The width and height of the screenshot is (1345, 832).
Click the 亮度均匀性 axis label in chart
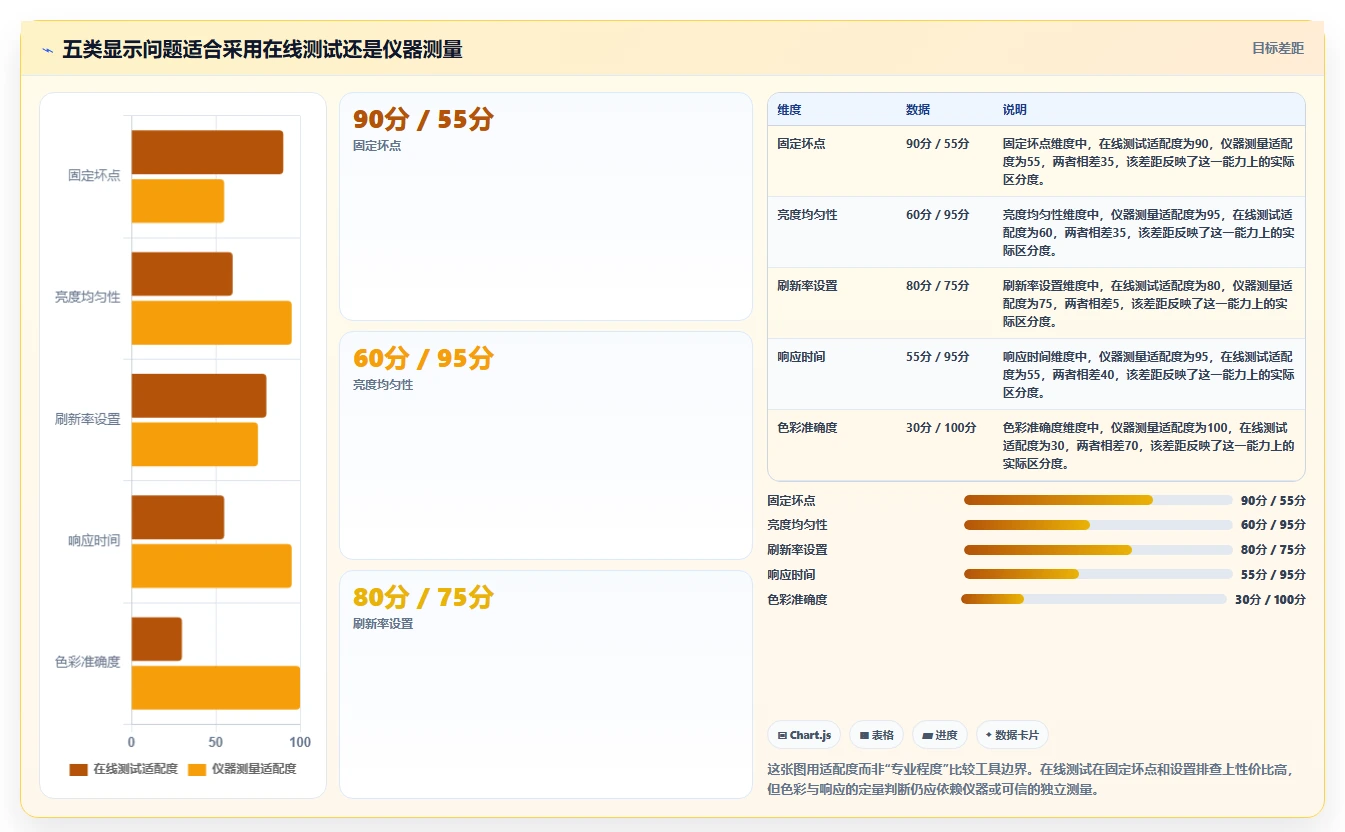88,298
